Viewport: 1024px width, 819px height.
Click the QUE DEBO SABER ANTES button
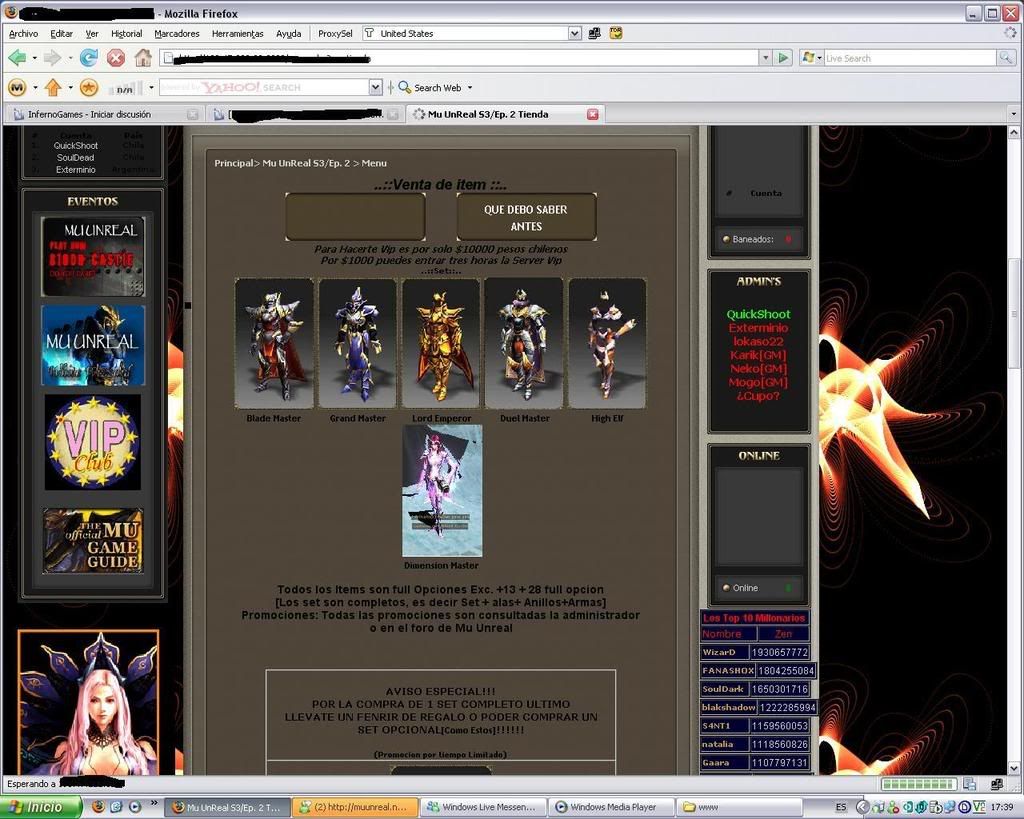pyautogui.click(x=526, y=217)
